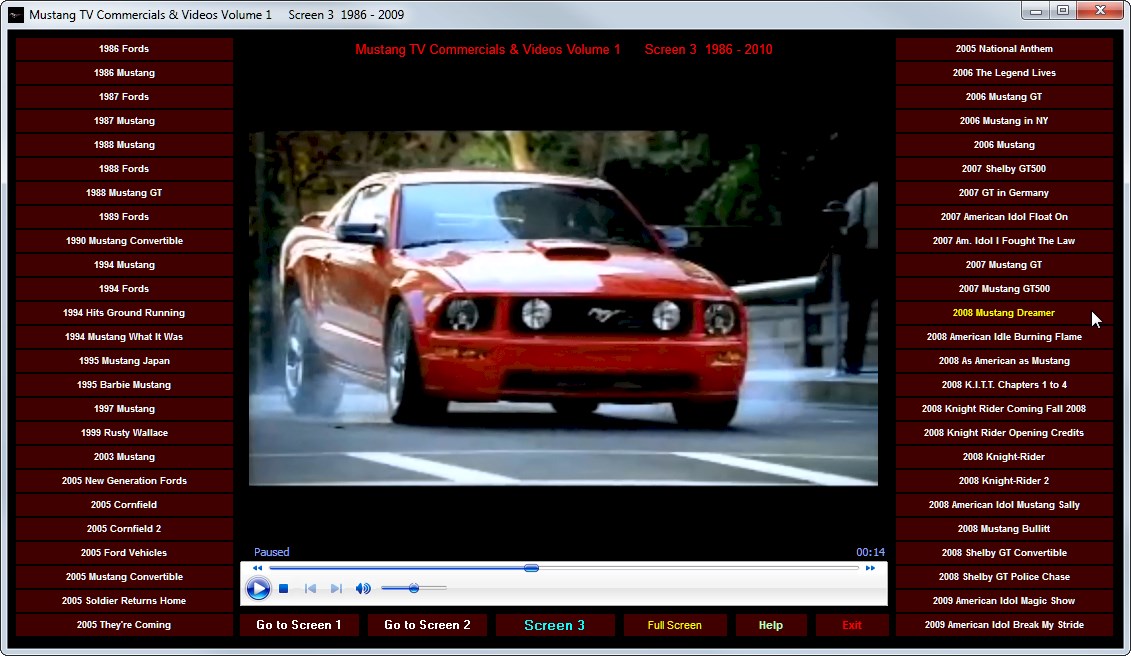Go to Screen 2
Image resolution: width=1131 pixels, height=656 pixels.
427,625
